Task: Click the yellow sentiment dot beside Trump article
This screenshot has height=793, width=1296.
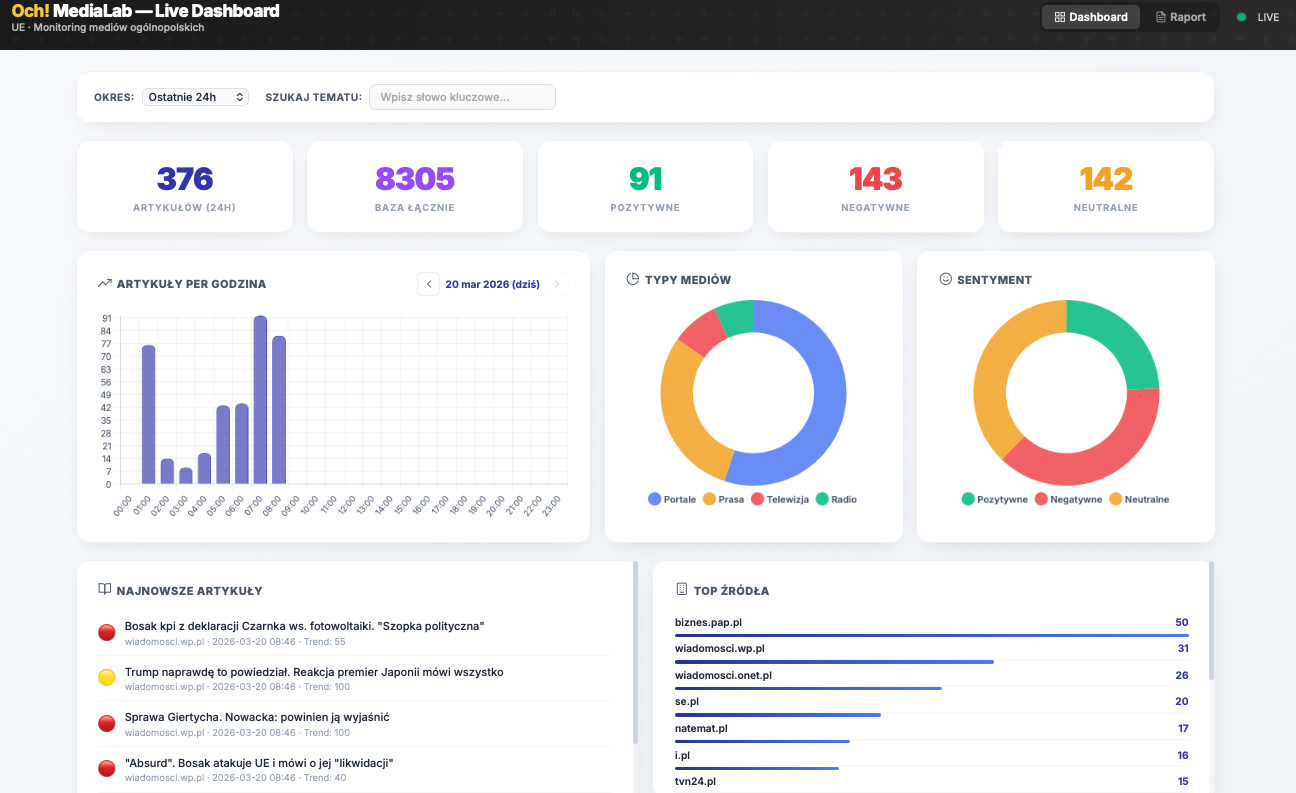Action: [107, 678]
